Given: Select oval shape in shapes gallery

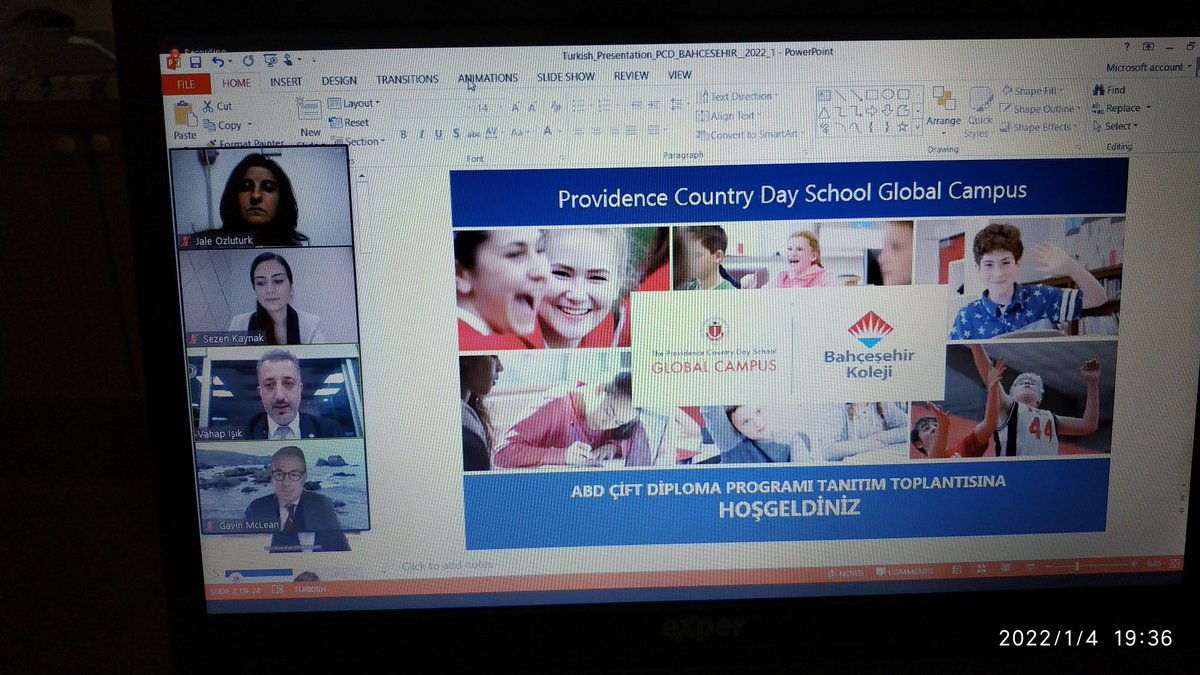Looking at the screenshot, I should click(x=887, y=95).
